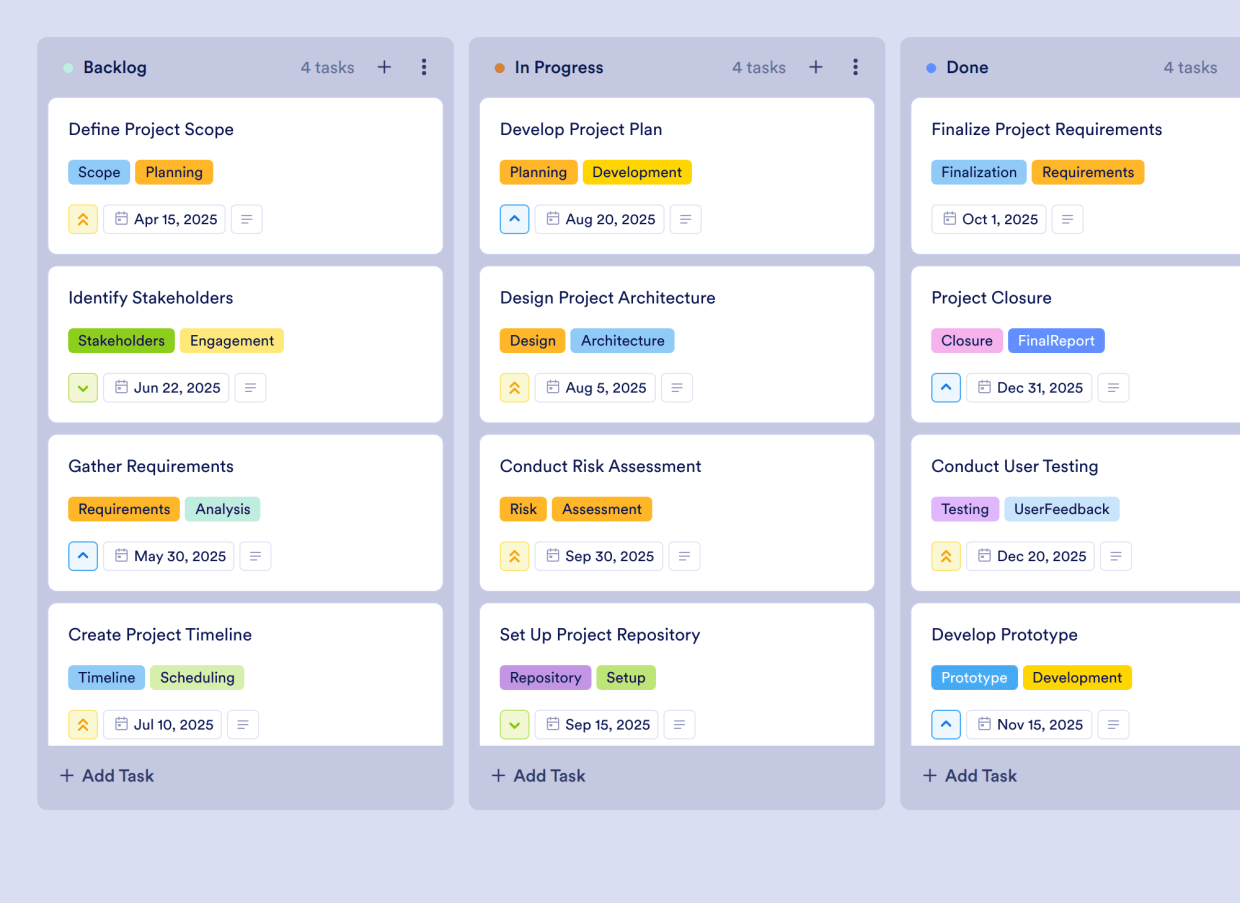
Task: Click Add Task in the Done column
Action: pos(969,775)
